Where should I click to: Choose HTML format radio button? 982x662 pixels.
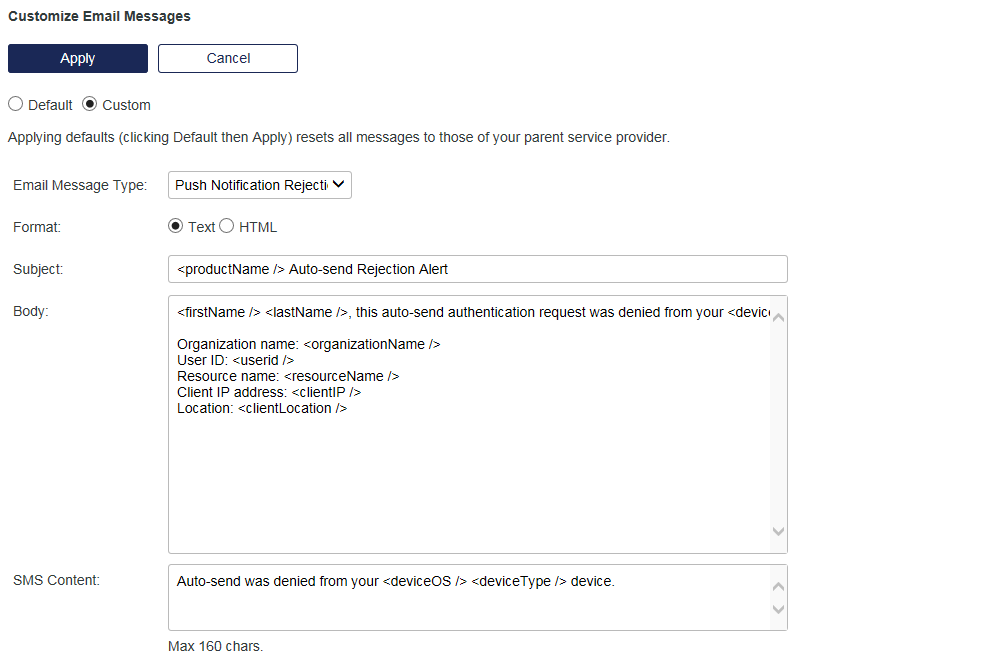point(227,226)
